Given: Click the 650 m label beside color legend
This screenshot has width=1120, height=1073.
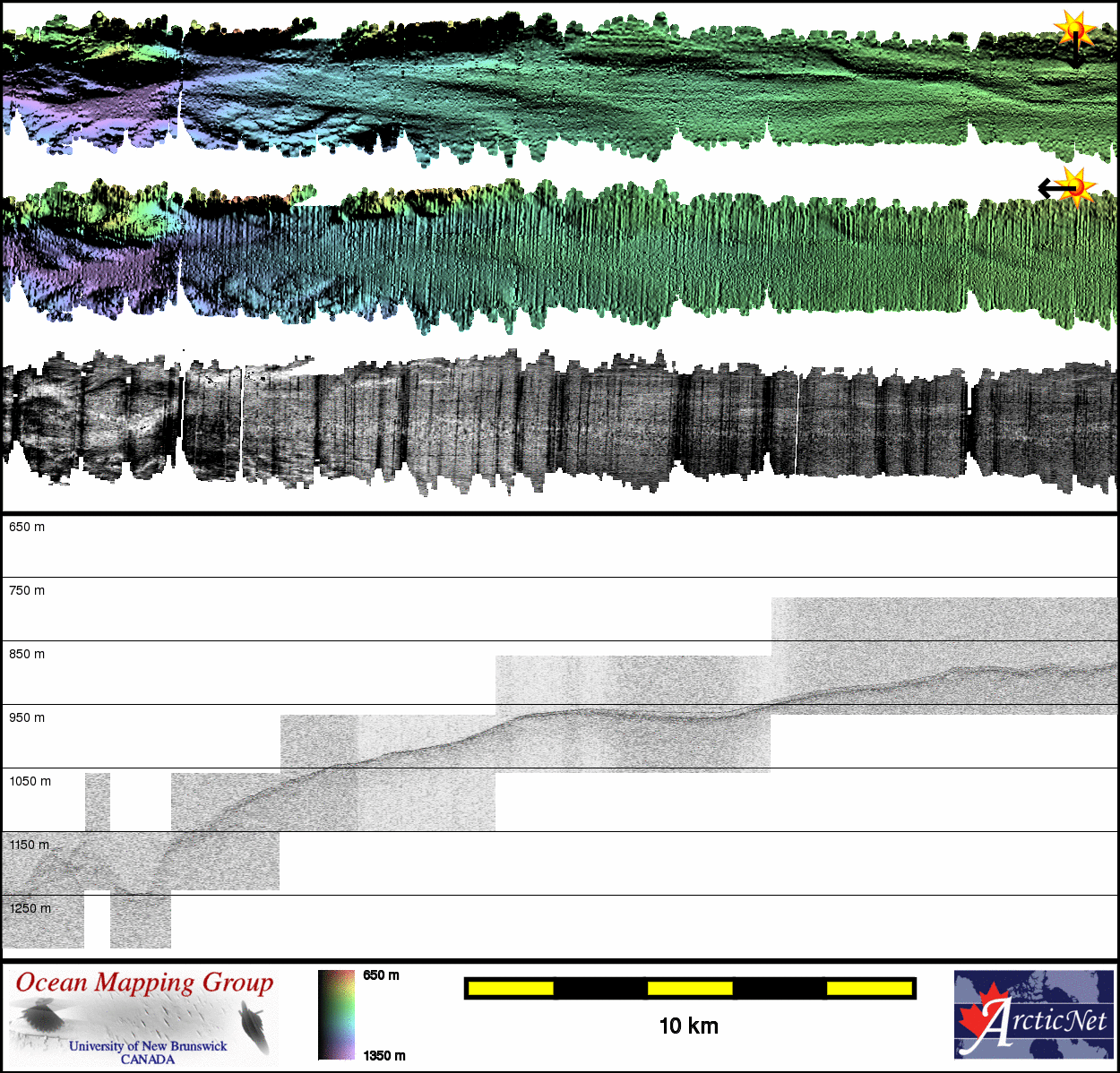Looking at the screenshot, I should coord(381,975).
